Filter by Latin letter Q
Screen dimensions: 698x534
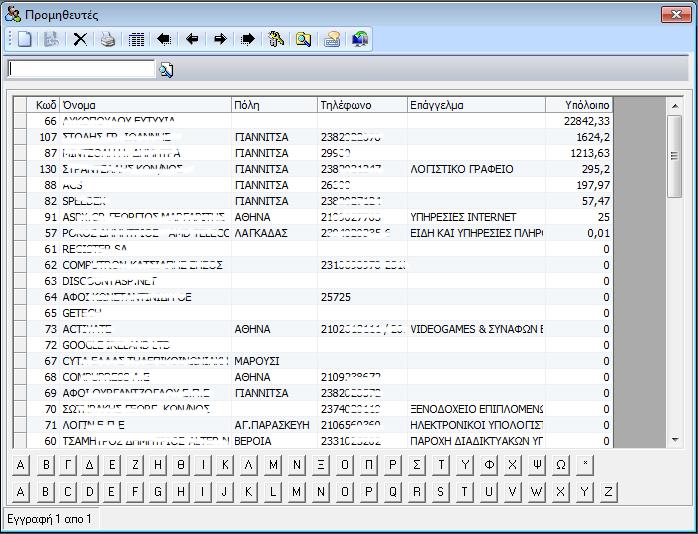pyautogui.click(x=393, y=492)
